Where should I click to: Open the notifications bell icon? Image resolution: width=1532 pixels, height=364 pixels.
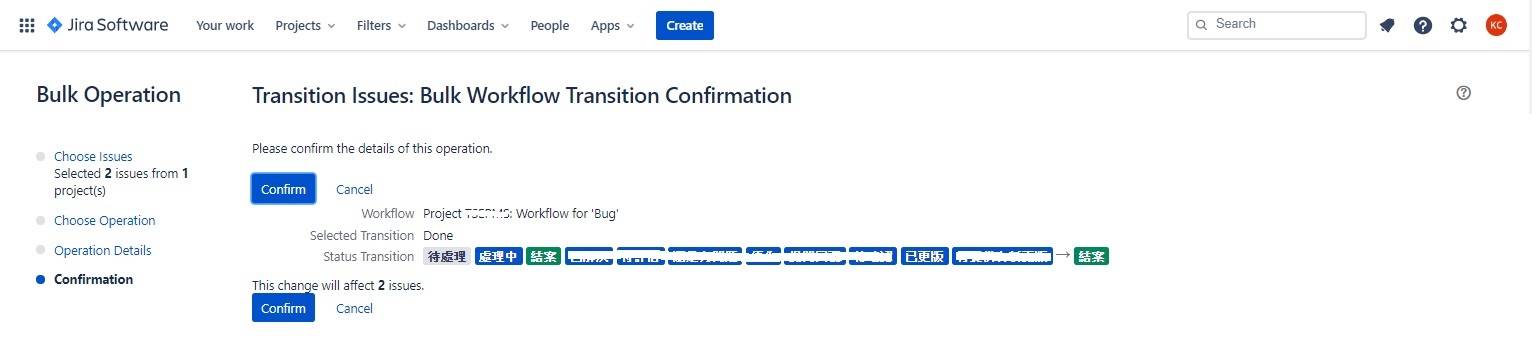(1387, 25)
